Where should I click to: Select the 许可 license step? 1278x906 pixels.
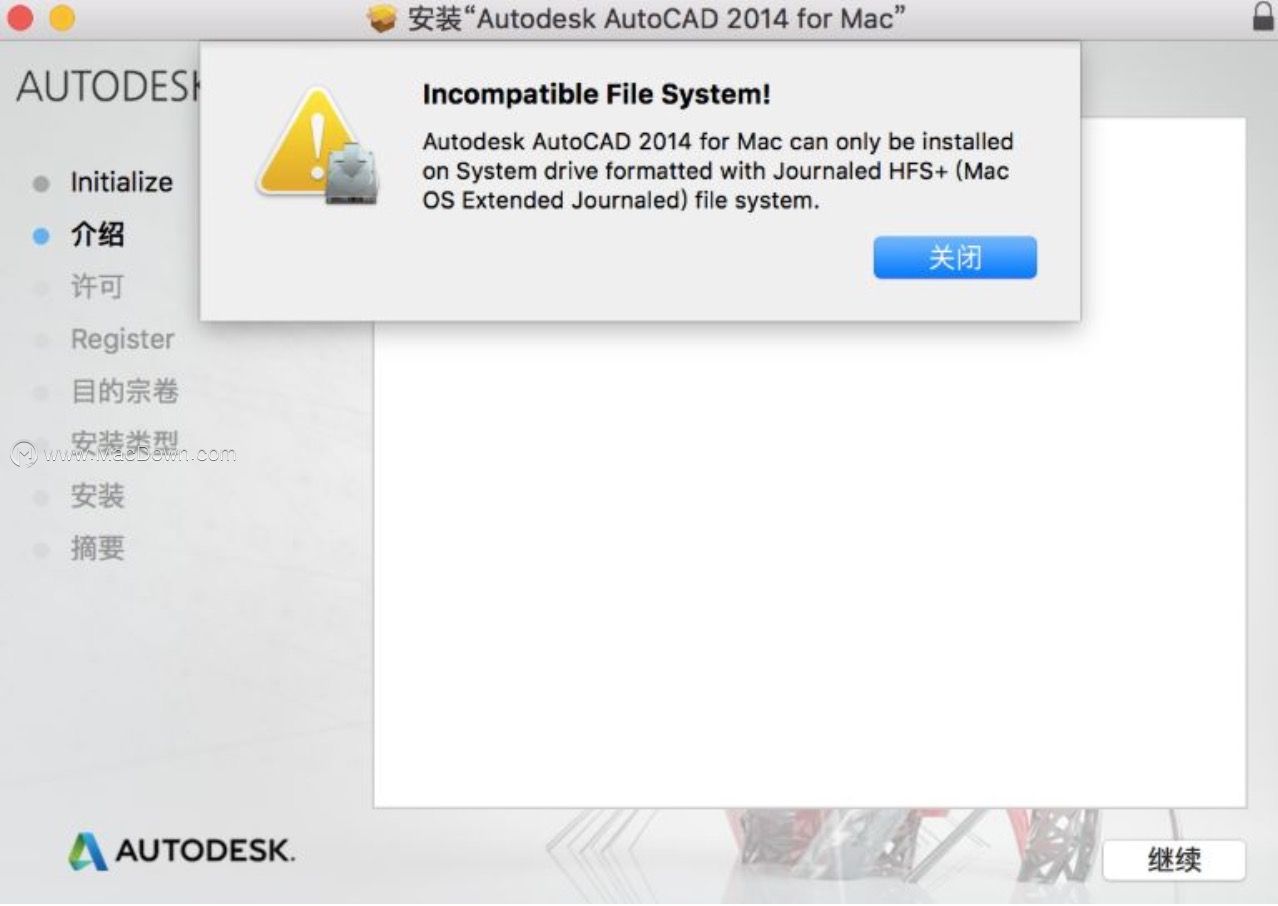97,287
